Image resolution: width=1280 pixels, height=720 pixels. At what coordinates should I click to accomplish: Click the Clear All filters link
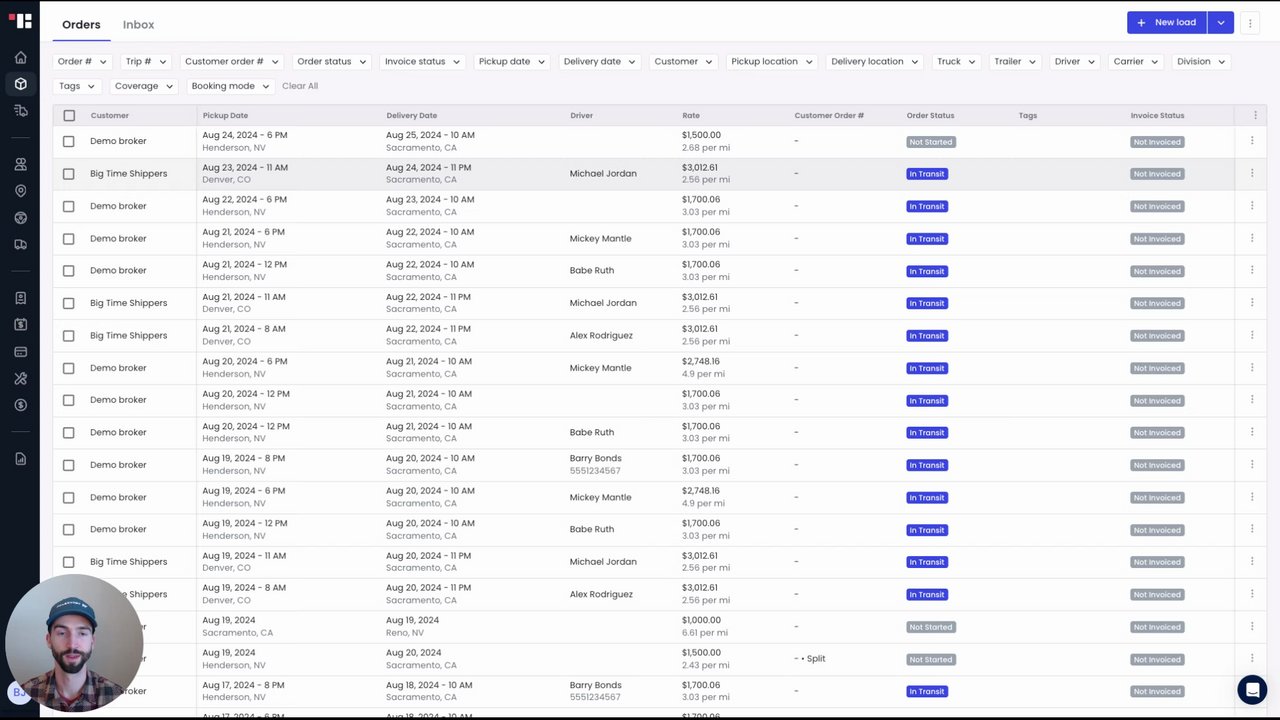300,86
